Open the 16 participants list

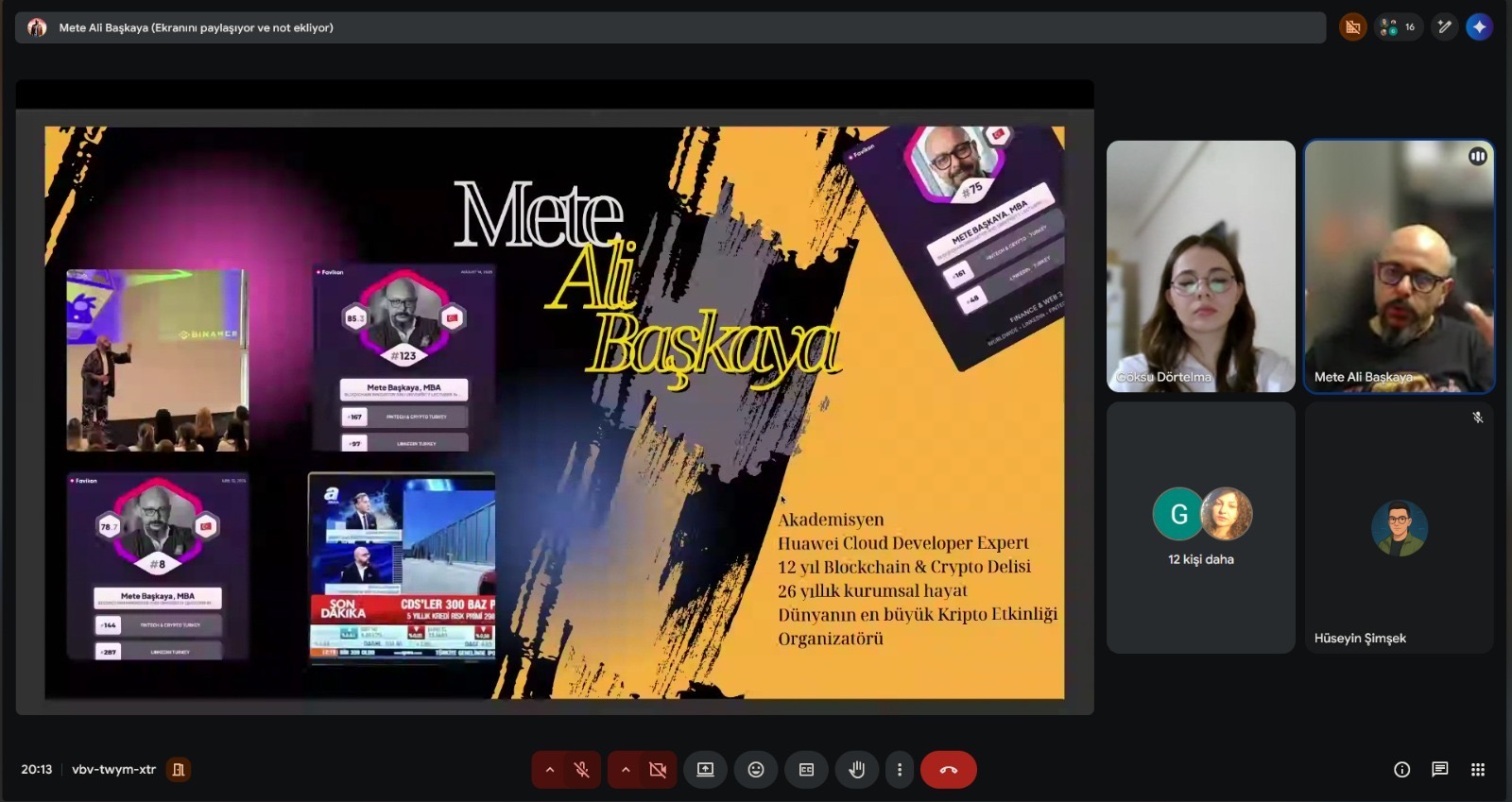point(1398,27)
